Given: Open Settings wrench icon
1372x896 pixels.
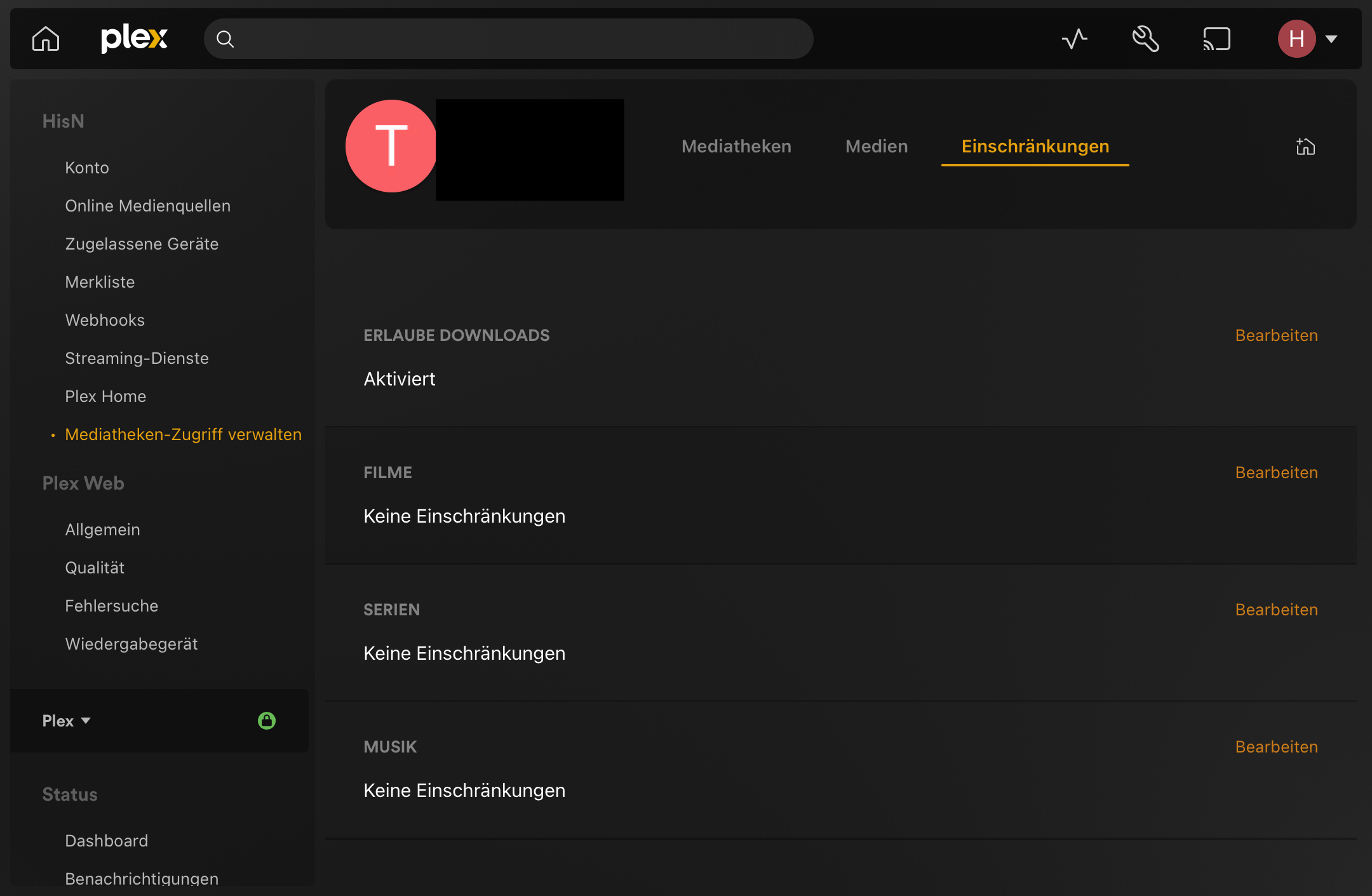Looking at the screenshot, I should click(1145, 39).
